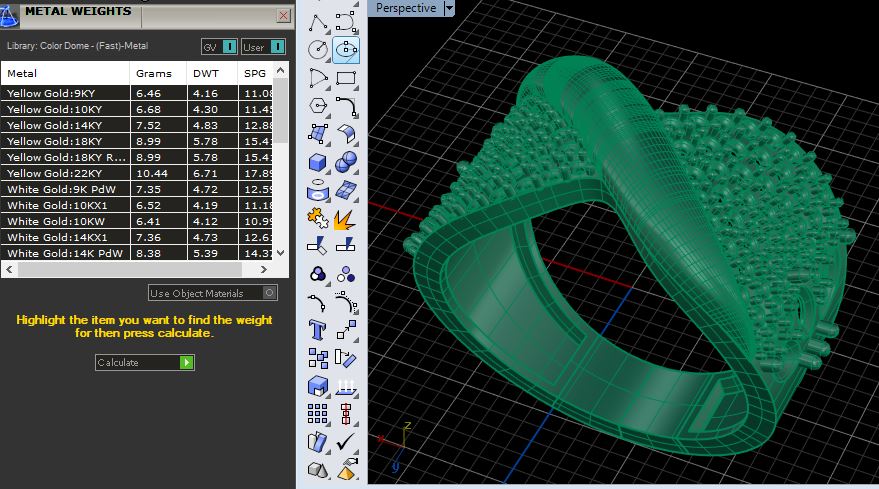The height and width of the screenshot is (489, 879).
Task: Select the Boolean union spheres tool
Action: [x=346, y=163]
